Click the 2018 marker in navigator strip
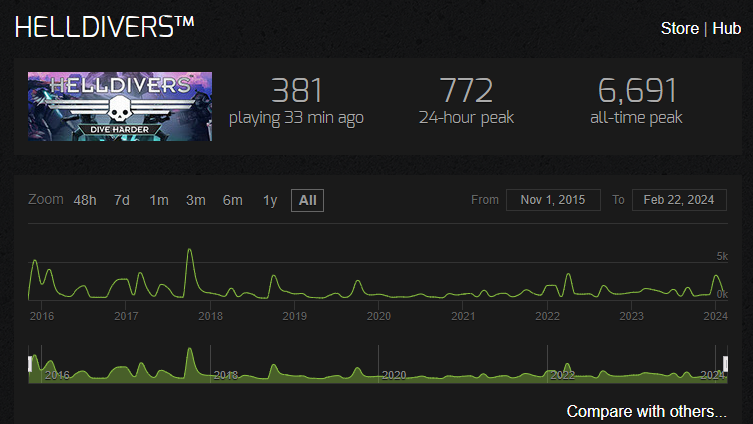The image size is (753, 424). (x=225, y=375)
